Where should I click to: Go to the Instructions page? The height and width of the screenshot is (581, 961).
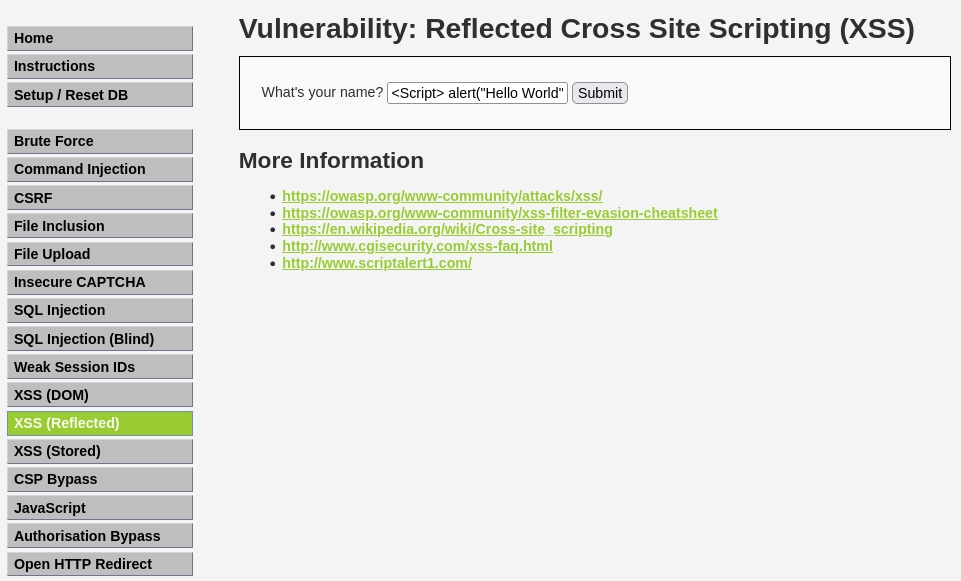[x=99, y=66]
